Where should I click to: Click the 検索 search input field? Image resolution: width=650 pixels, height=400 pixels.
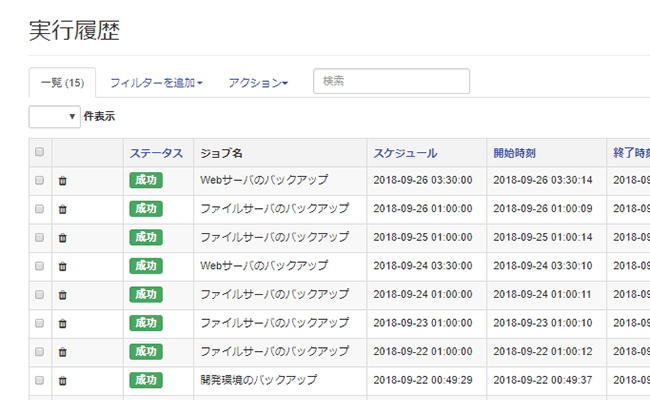click(x=391, y=82)
